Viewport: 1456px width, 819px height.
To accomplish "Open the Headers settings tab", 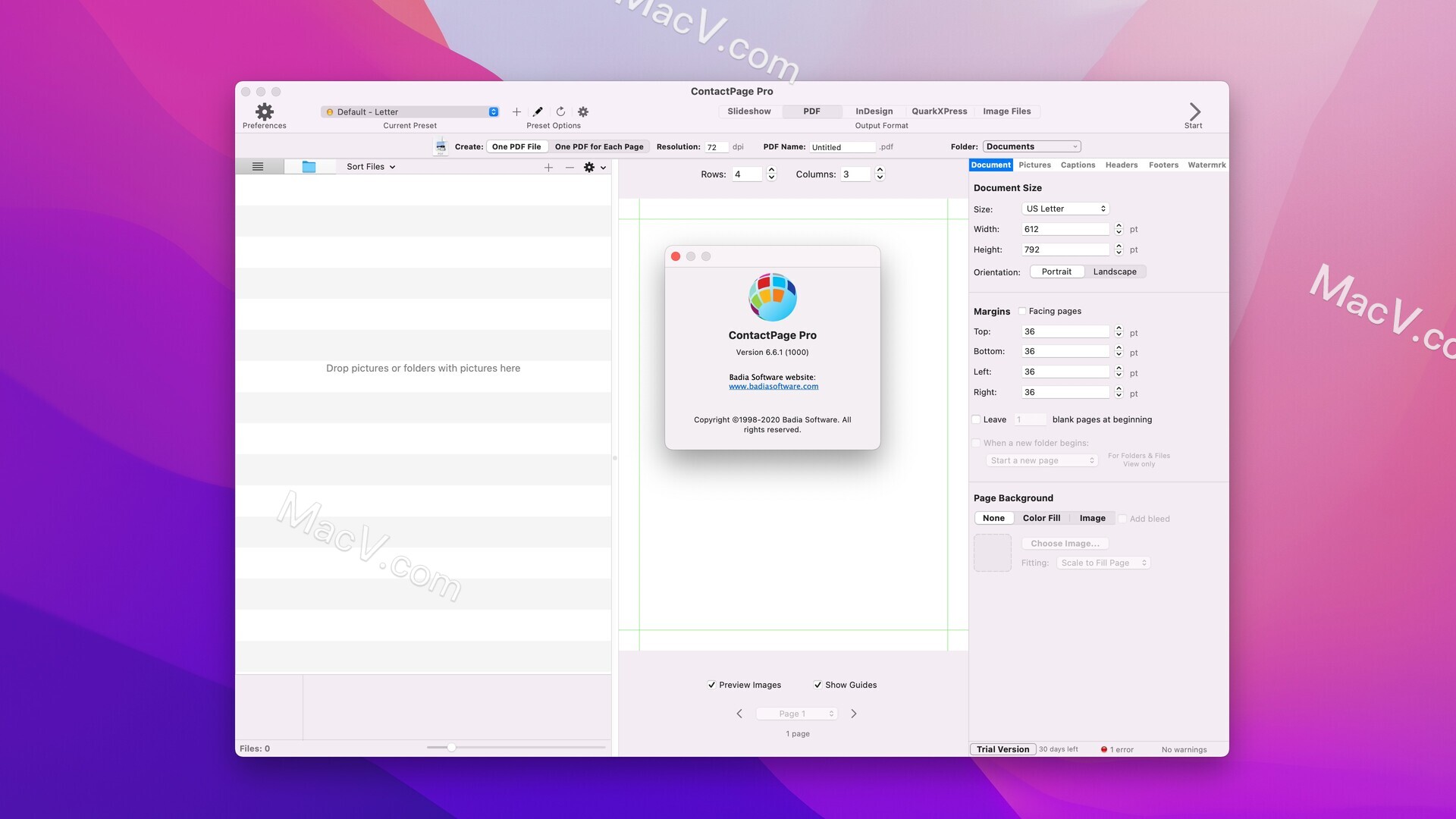I will click(1122, 165).
